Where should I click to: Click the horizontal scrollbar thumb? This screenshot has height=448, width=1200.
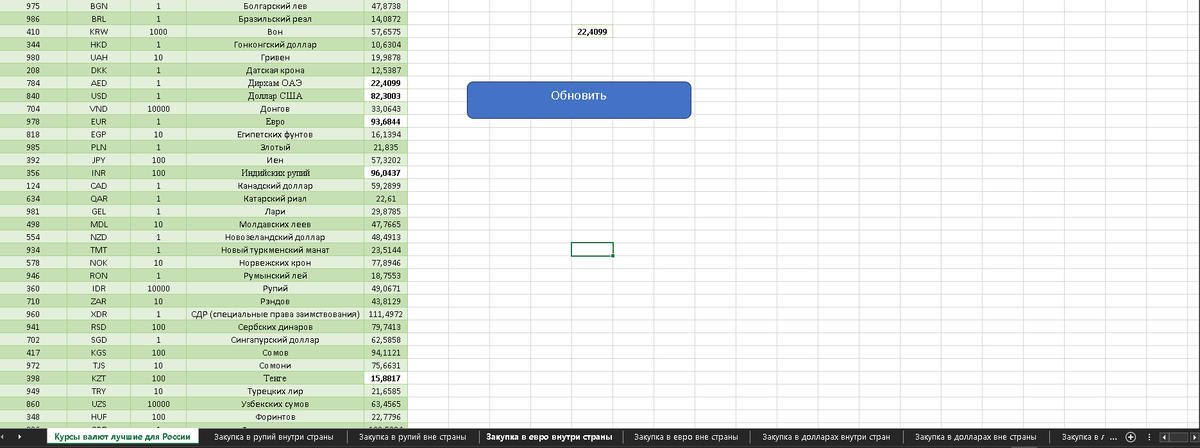pos(1179,437)
